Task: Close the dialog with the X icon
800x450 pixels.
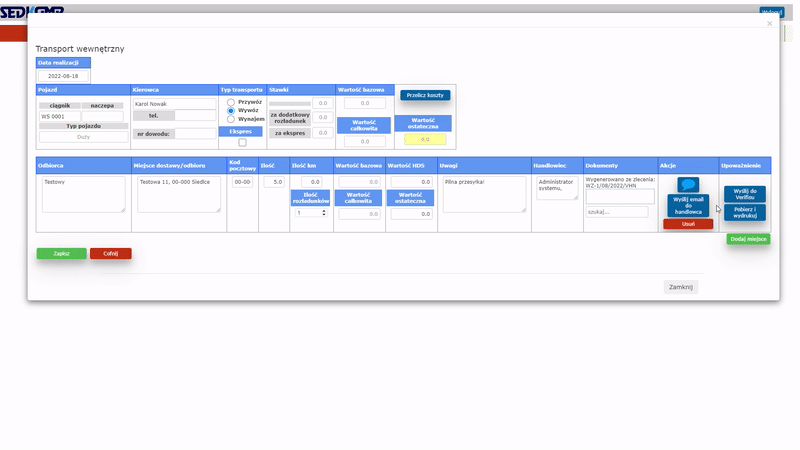Action: (x=769, y=23)
